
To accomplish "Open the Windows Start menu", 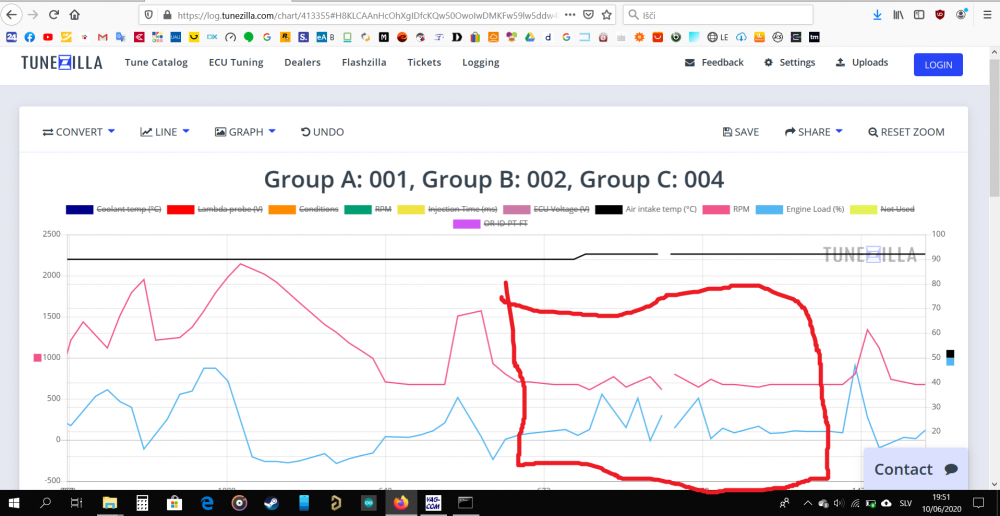I will [x=14, y=503].
